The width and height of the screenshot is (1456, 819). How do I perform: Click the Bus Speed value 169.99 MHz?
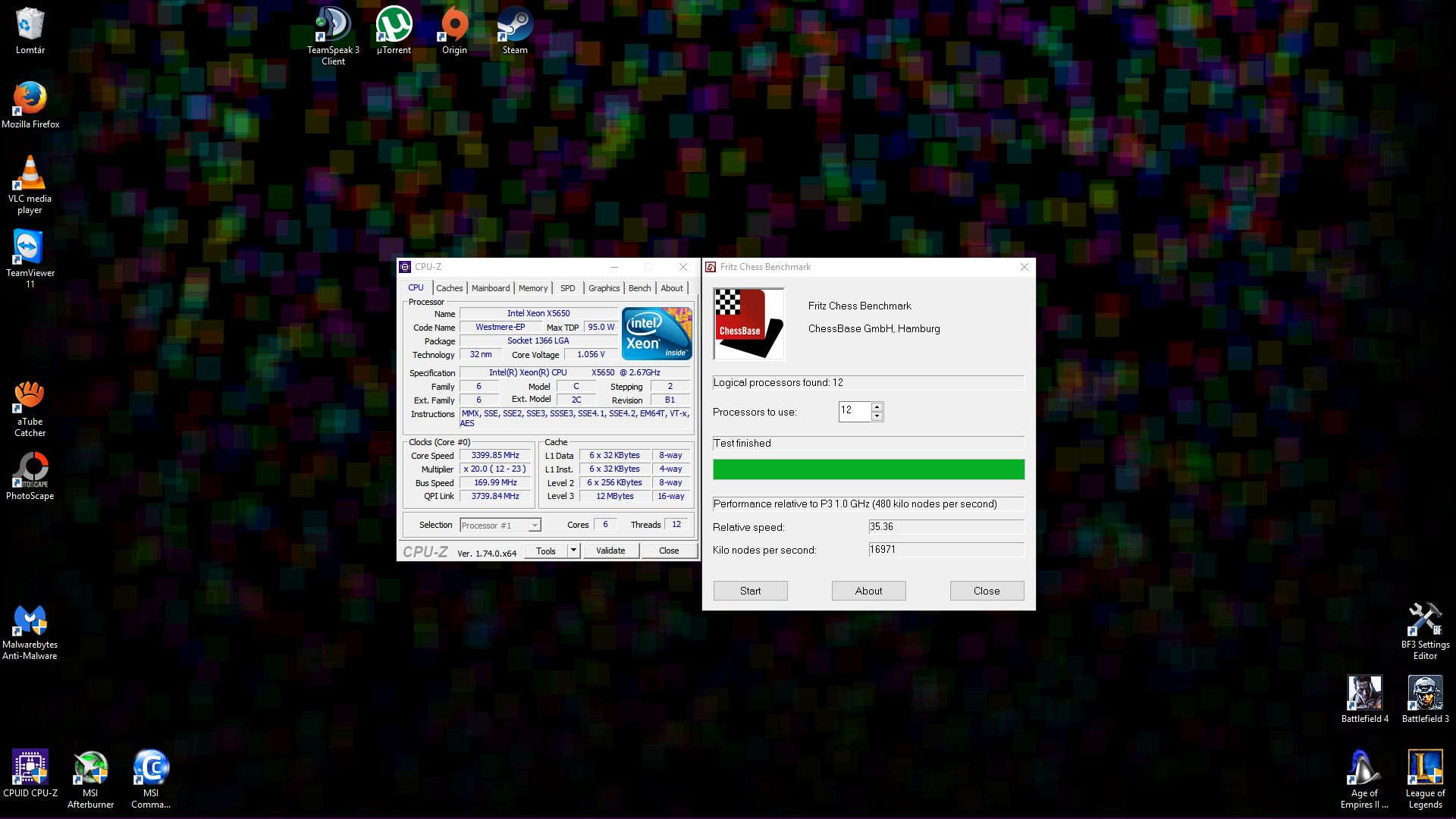click(495, 483)
